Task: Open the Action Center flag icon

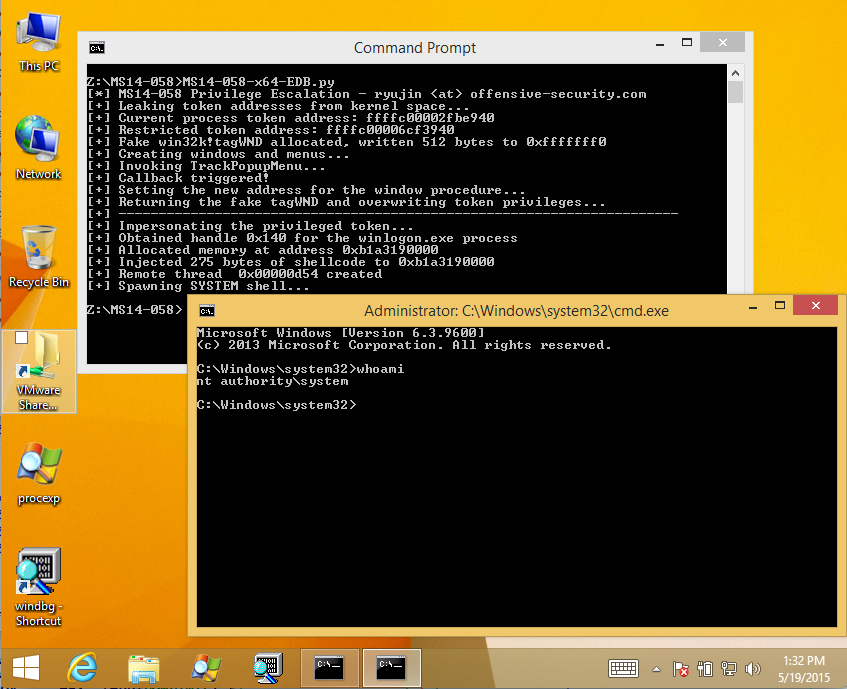Action: [x=681, y=668]
